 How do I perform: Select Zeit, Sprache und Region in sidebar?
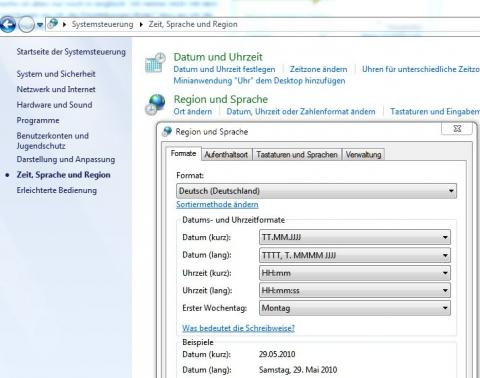[63, 175]
